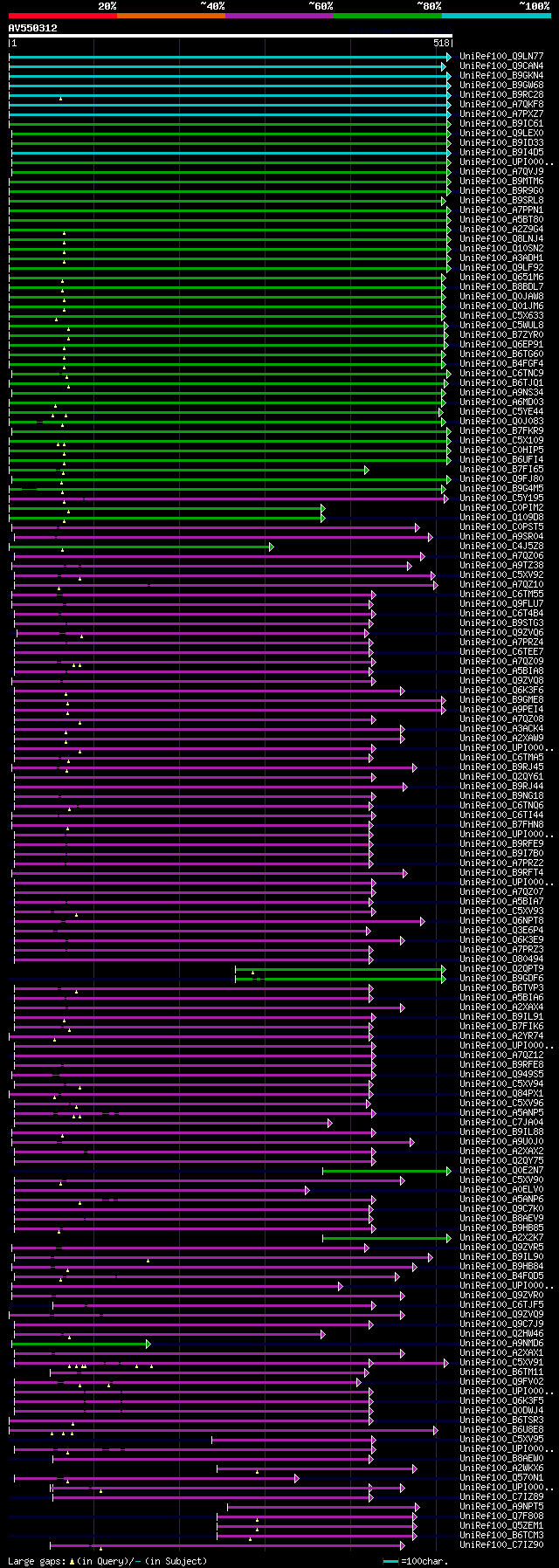Select hit label UniRef100_C5Y195
The image size is (559, 1568).
(501, 498)
